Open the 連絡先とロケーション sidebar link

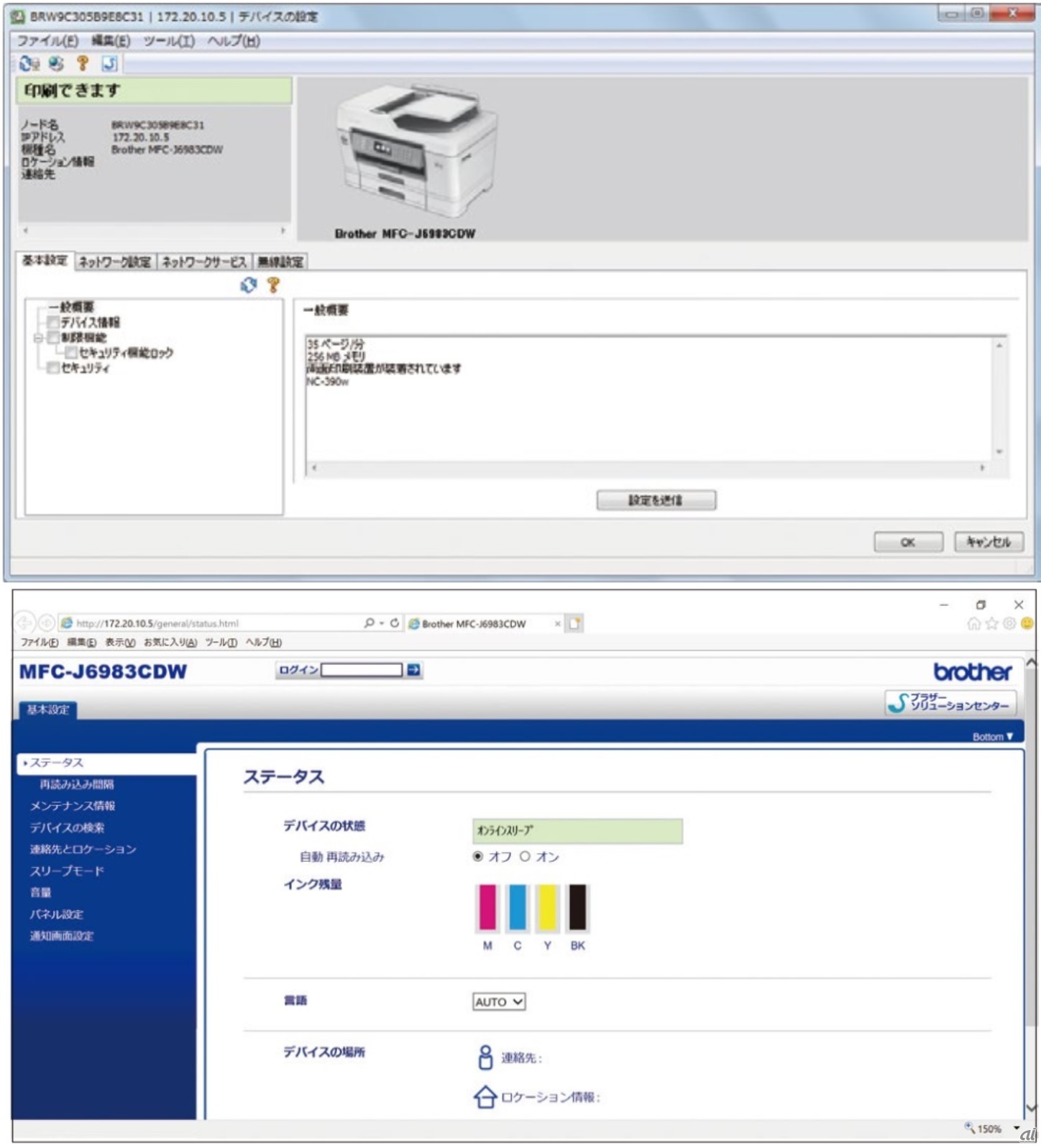tap(83, 849)
